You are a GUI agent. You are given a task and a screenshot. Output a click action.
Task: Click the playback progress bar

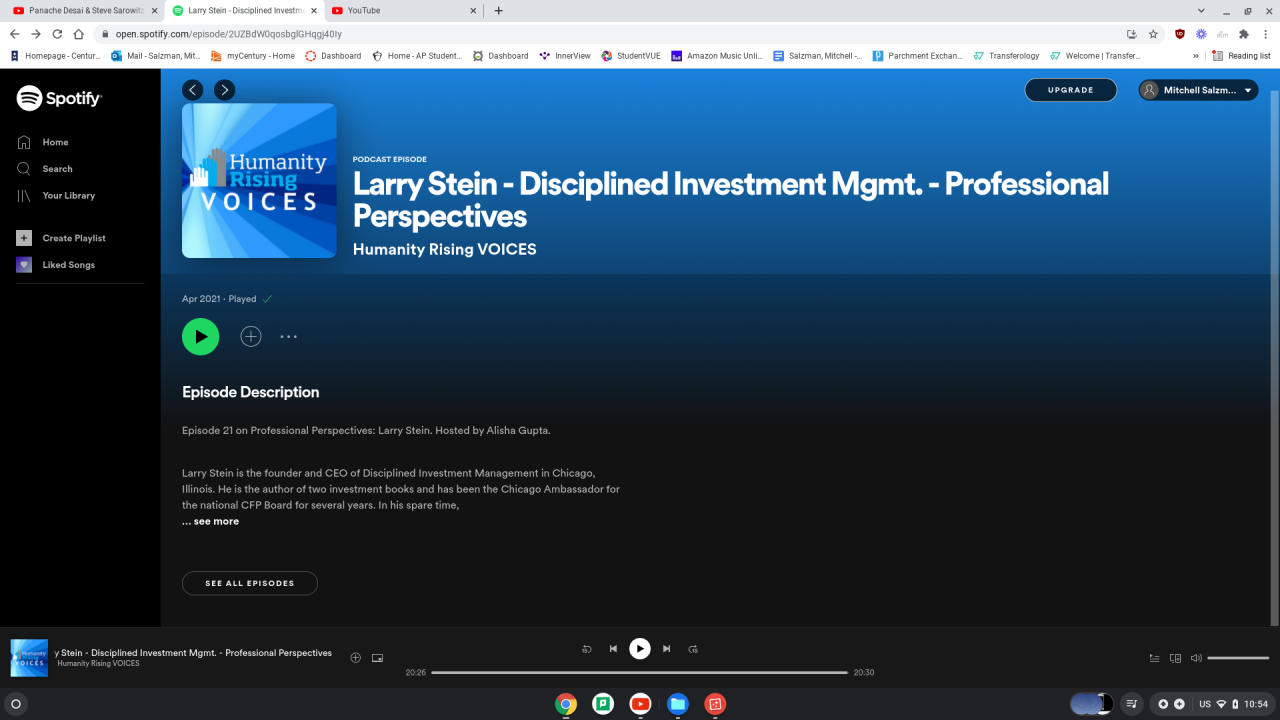click(640, 672)
